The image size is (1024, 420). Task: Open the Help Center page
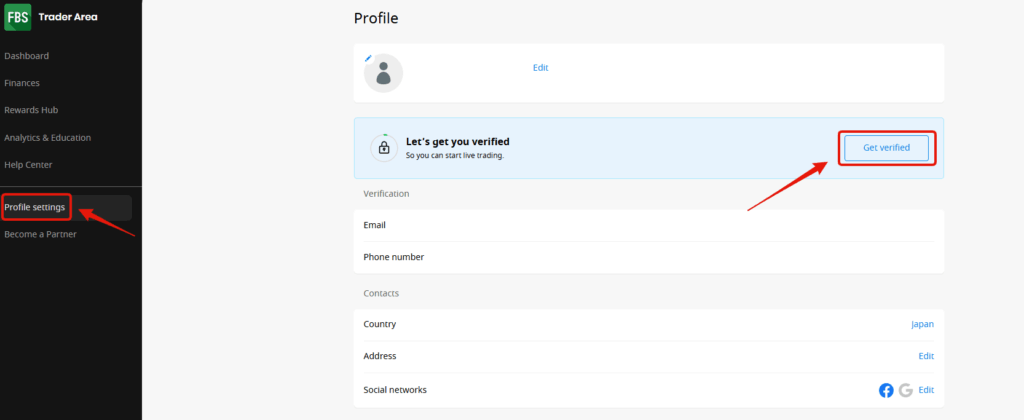[28, 164]
